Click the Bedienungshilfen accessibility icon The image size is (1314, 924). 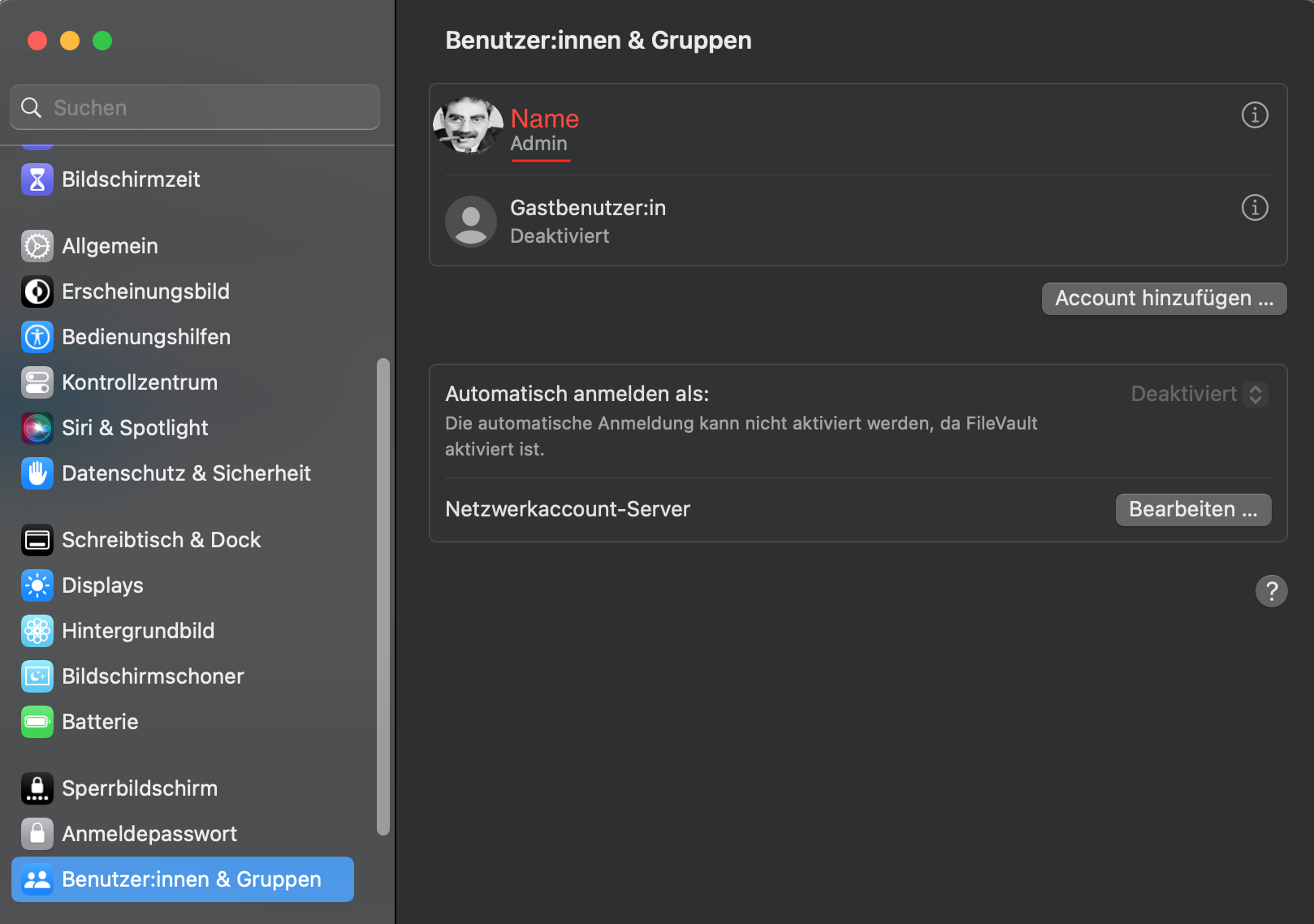37,337
